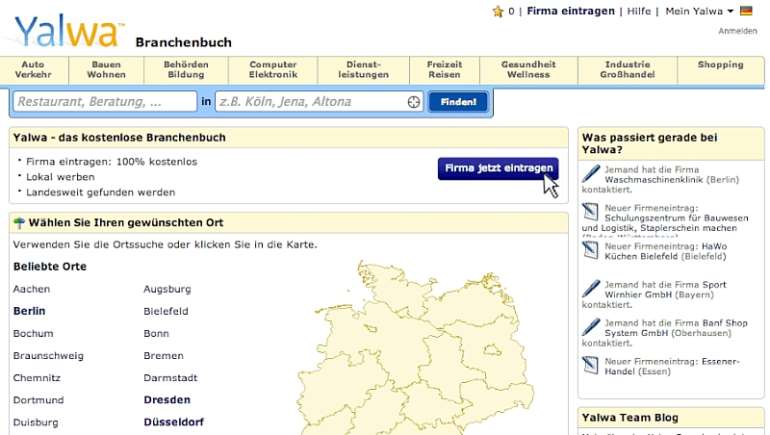Click the German flag language icon
Viewport: 770px width, 435px height.
746,11
